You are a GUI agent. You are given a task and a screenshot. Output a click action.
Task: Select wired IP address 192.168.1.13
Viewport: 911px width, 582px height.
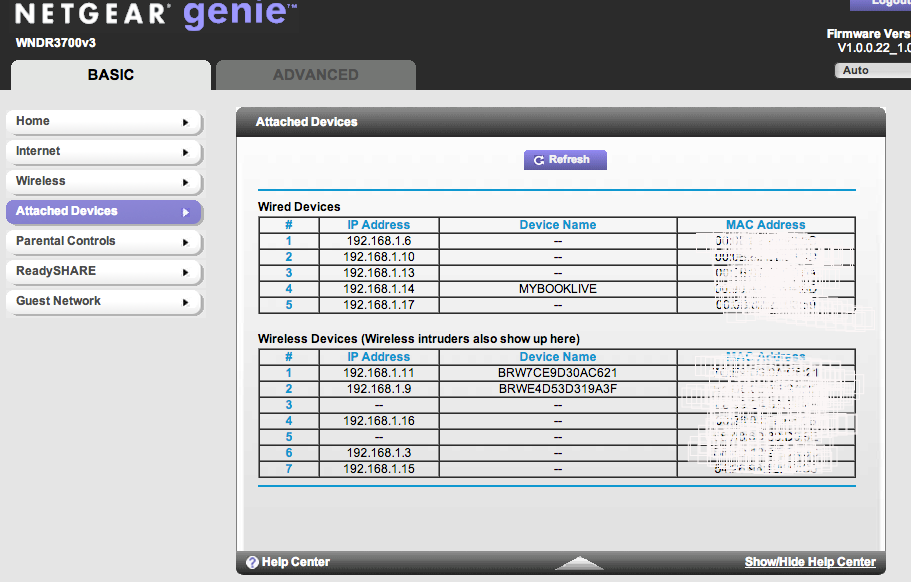point(379,273)
